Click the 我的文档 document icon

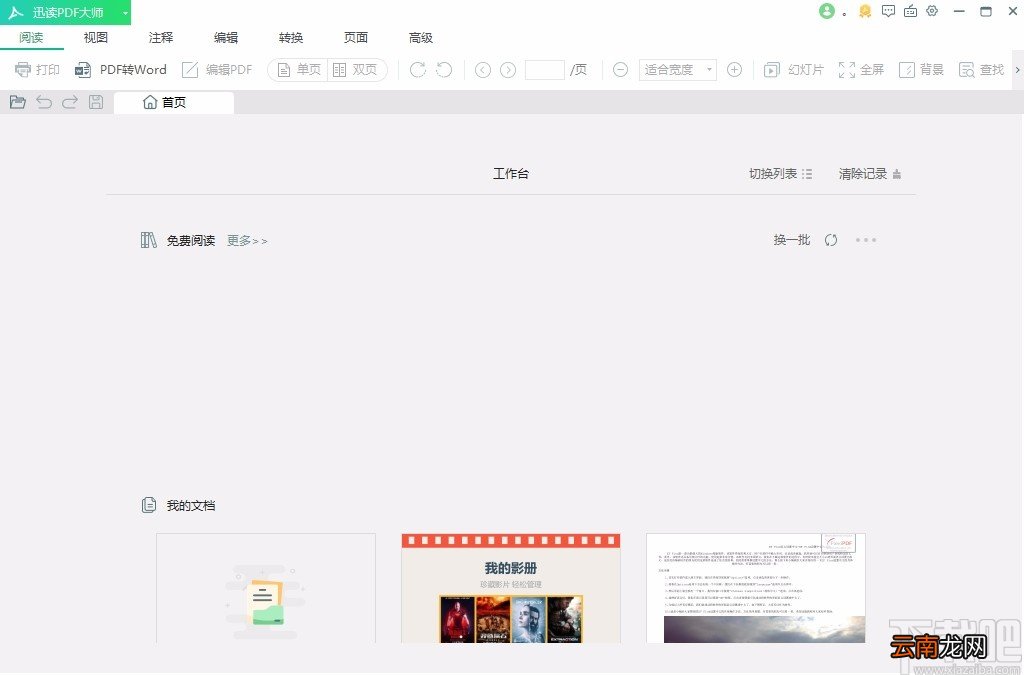[x=149, y=505]
